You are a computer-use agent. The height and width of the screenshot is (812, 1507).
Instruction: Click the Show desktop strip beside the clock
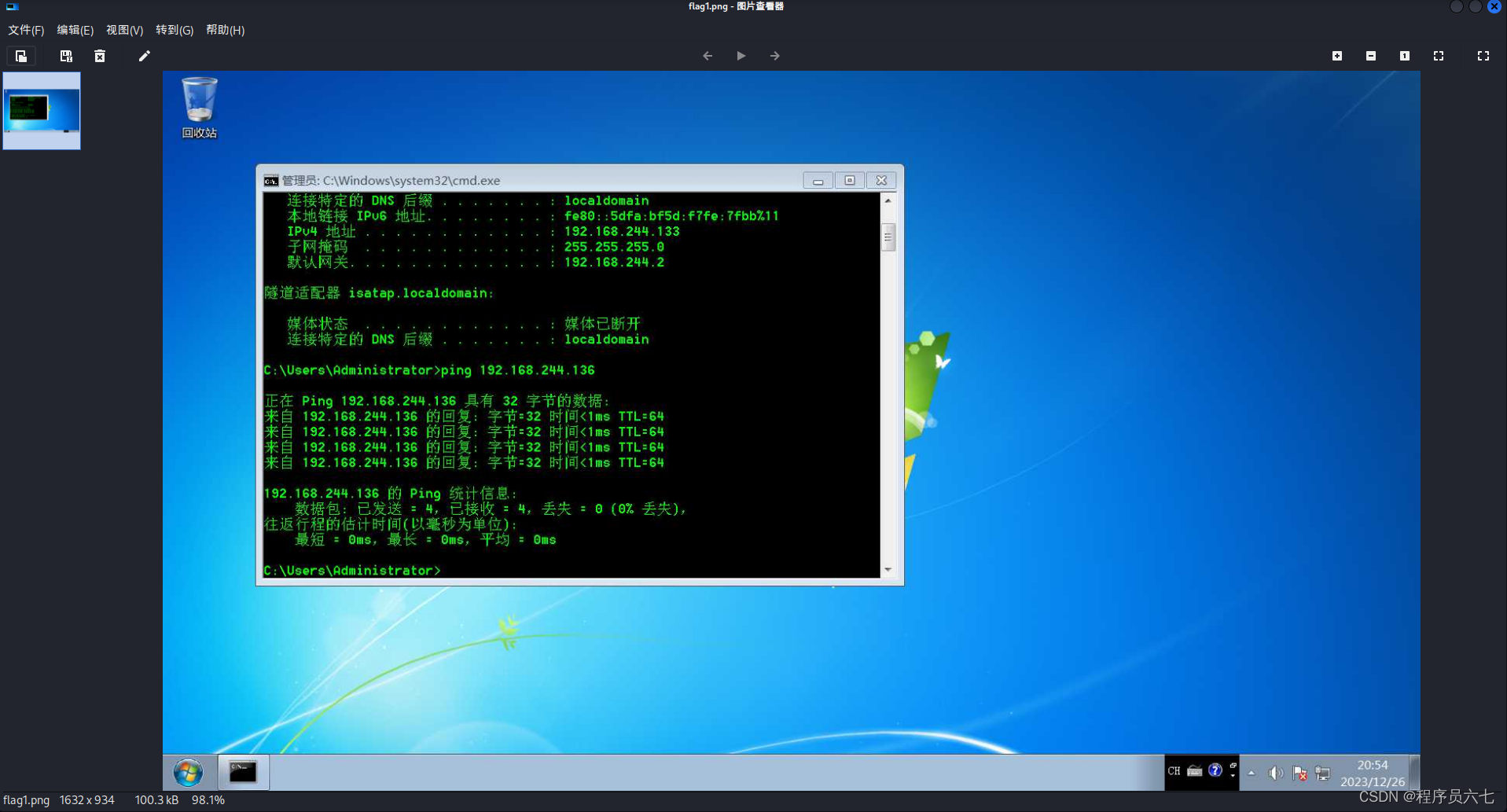point(1415,773)
